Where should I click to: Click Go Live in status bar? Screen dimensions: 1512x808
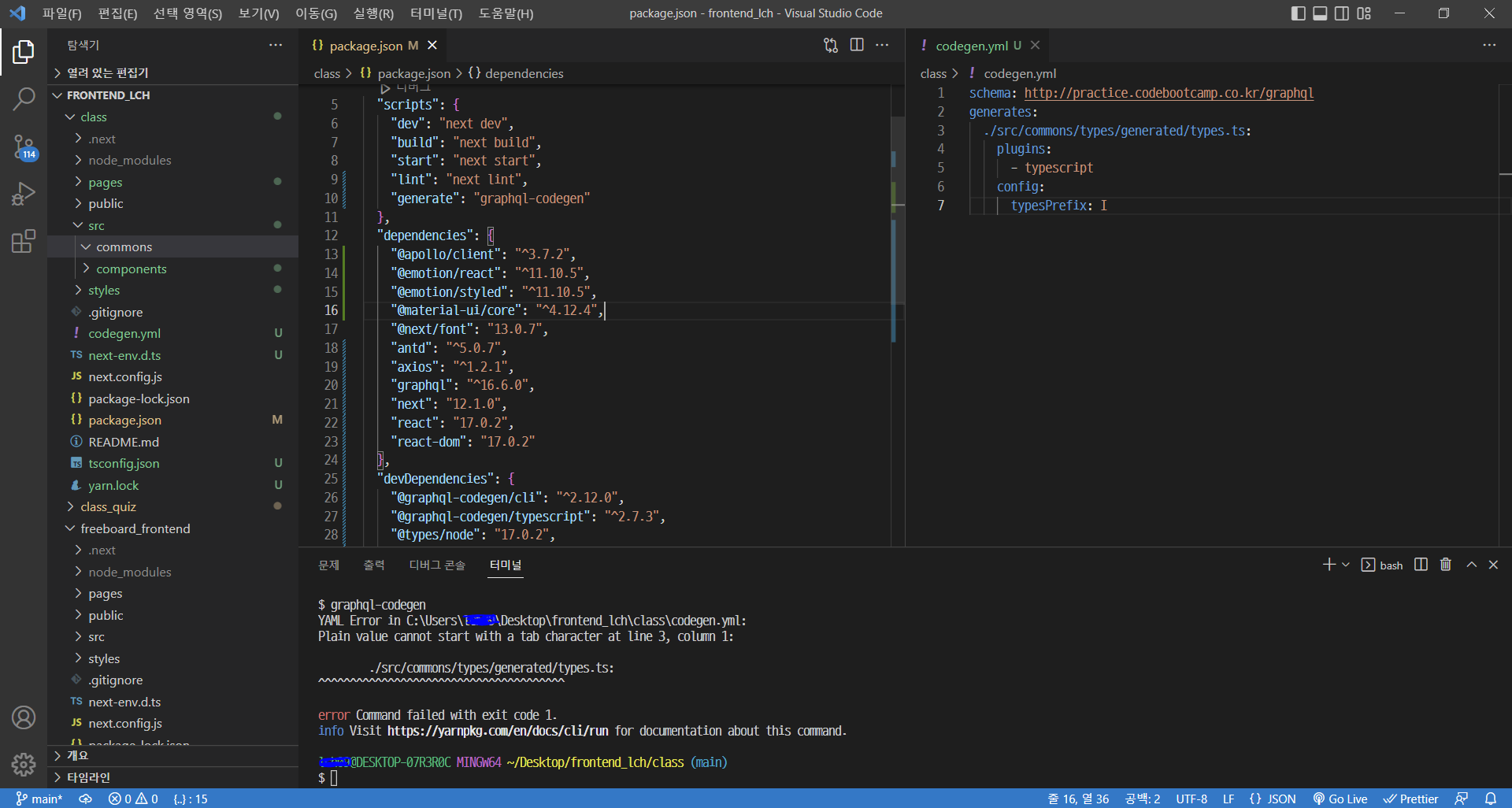1340,799
